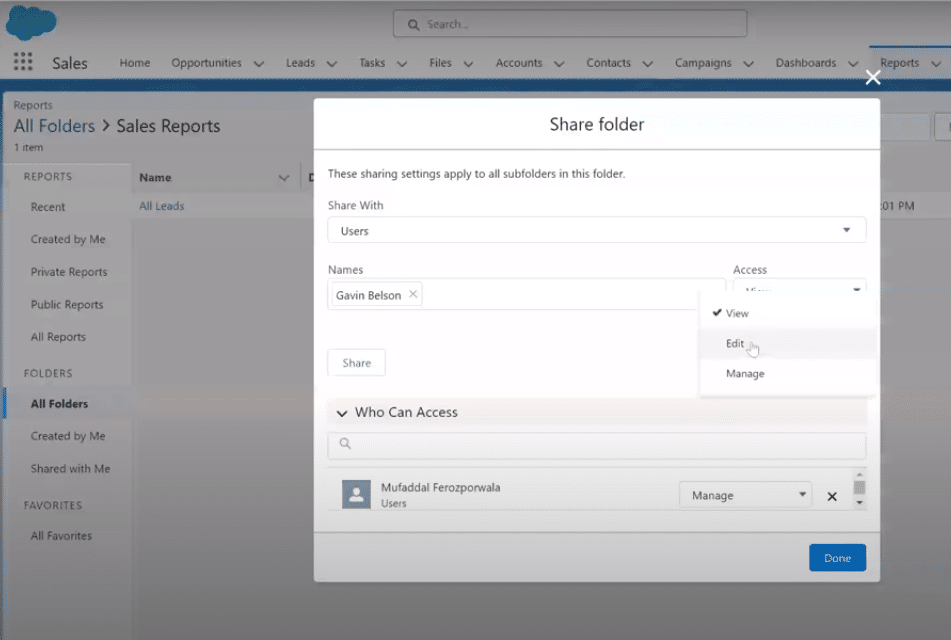Click scrollbar down arrow in access list

859,503
